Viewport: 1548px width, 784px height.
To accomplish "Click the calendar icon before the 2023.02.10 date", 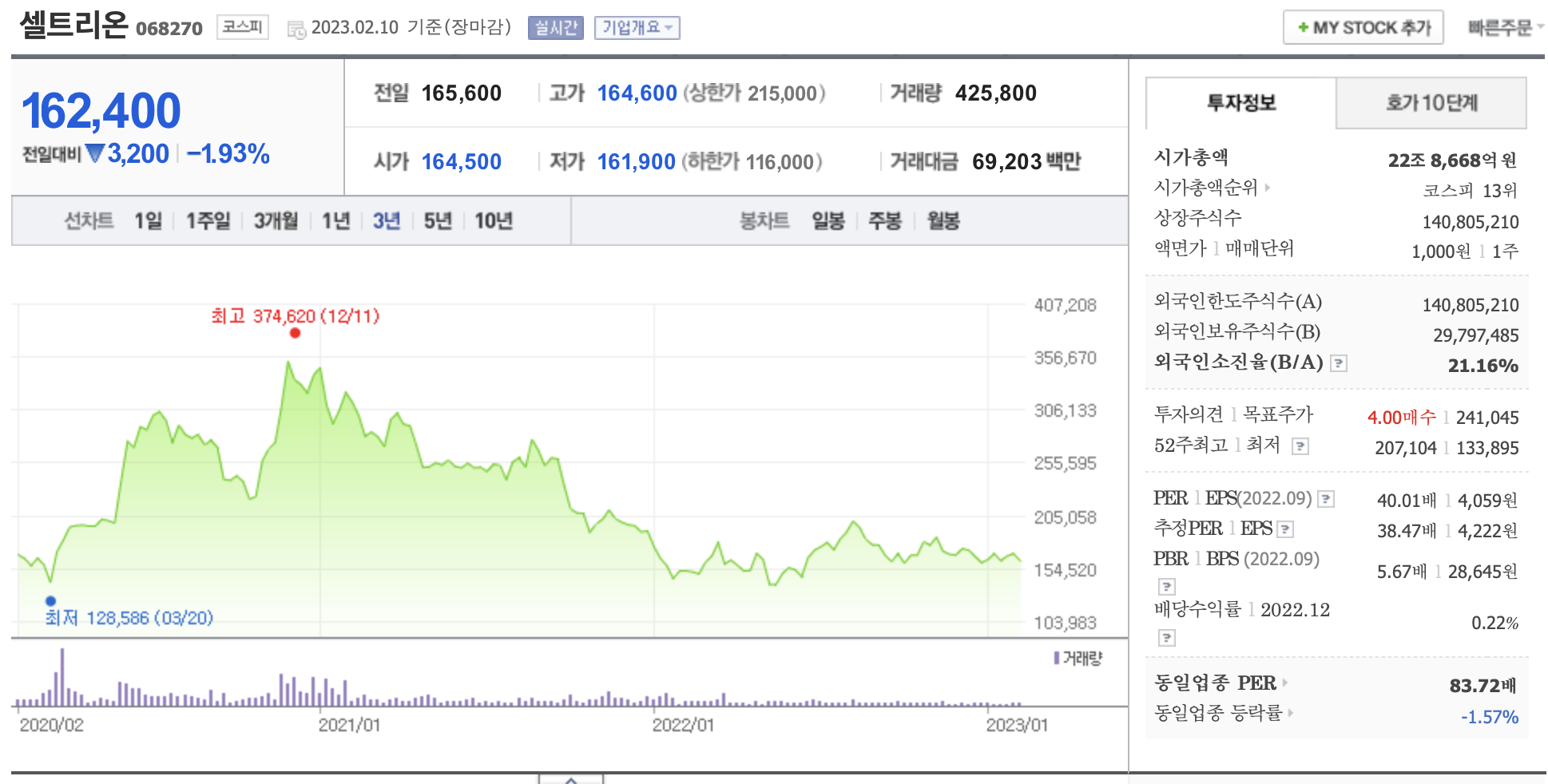I will tap(296, 30).
